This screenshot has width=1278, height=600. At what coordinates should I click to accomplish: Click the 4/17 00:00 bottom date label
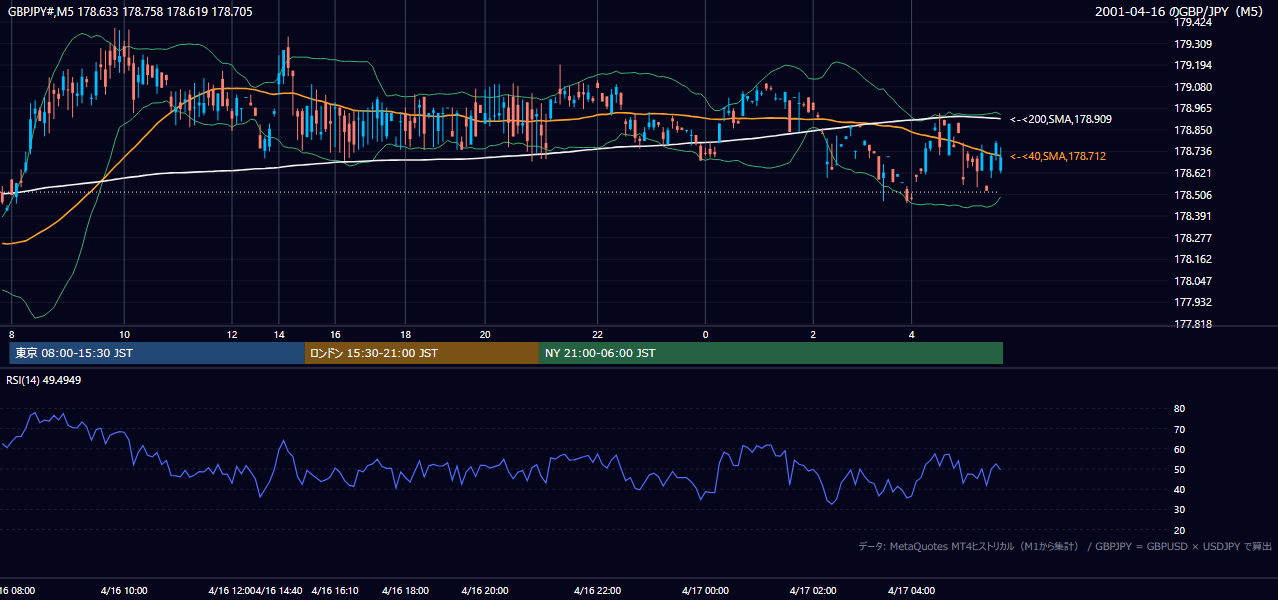[x=705, y=590]
